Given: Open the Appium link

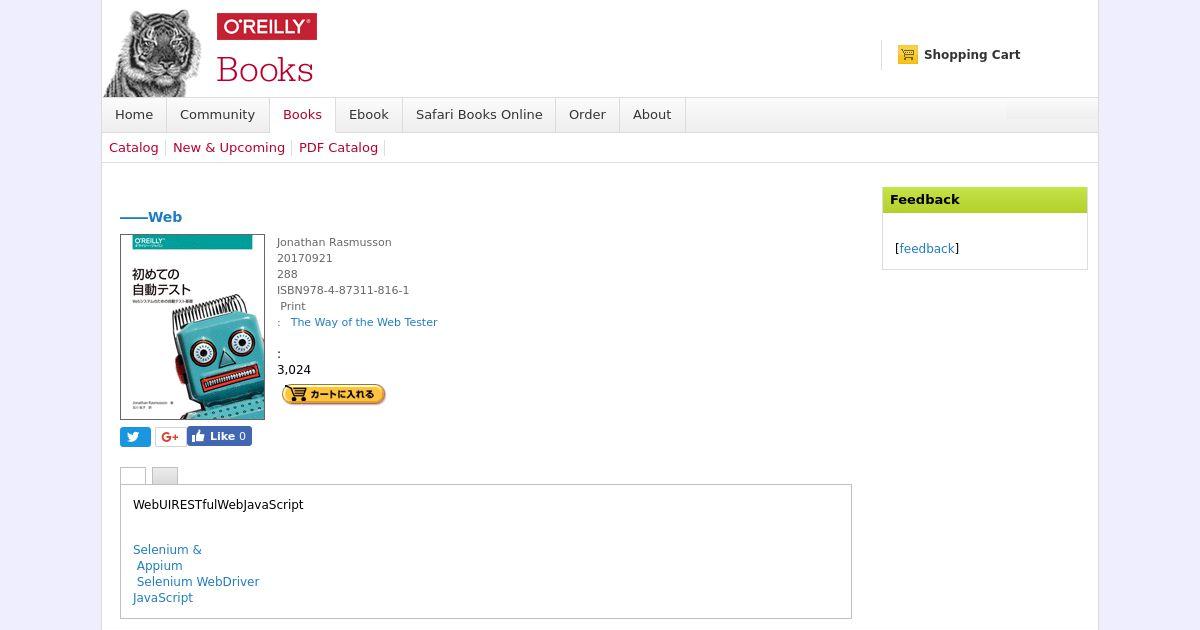Looking at the screenshot, I should [160, 566].
